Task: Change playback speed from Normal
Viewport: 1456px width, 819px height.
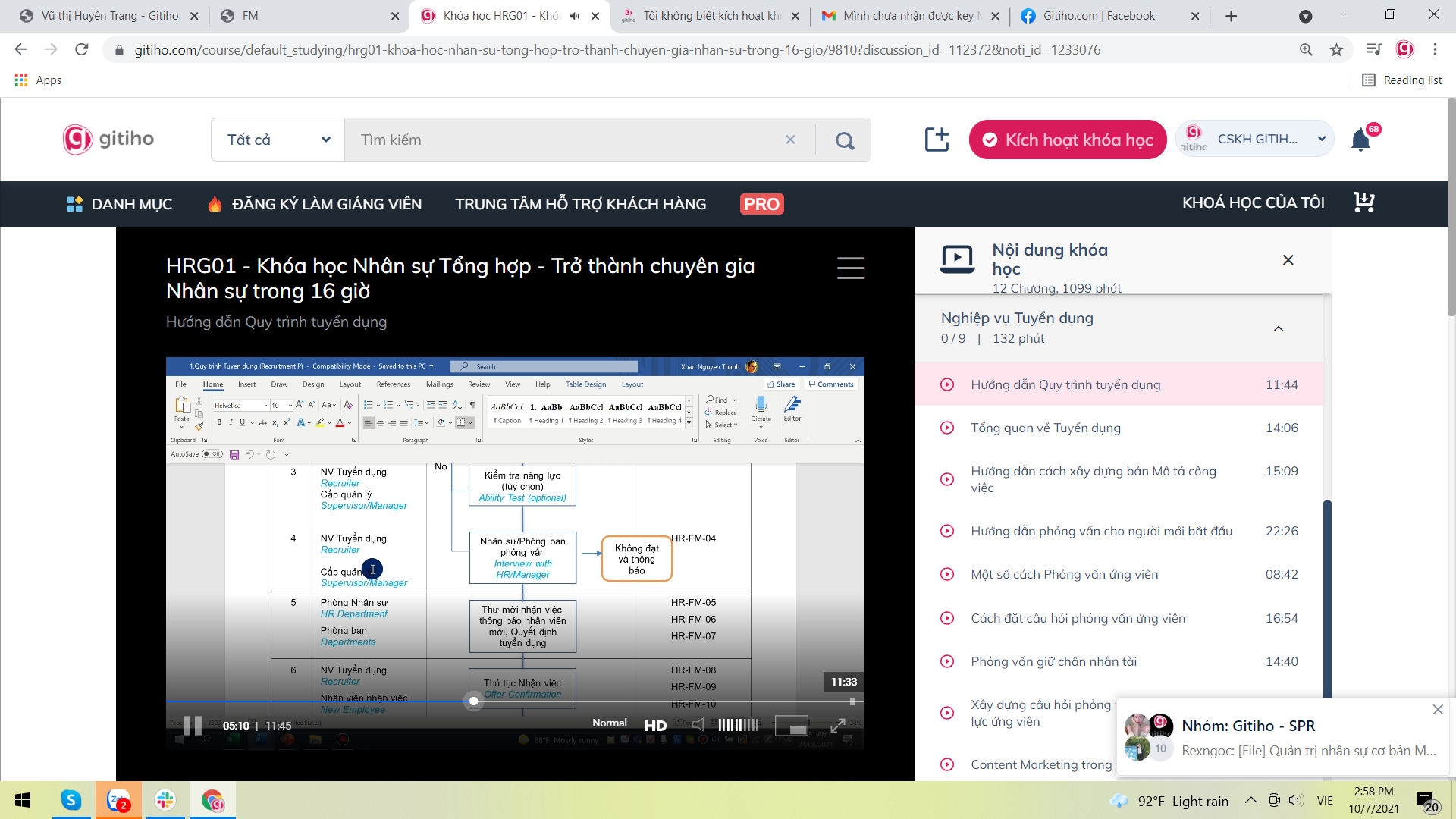Action: tap(610, 723)
